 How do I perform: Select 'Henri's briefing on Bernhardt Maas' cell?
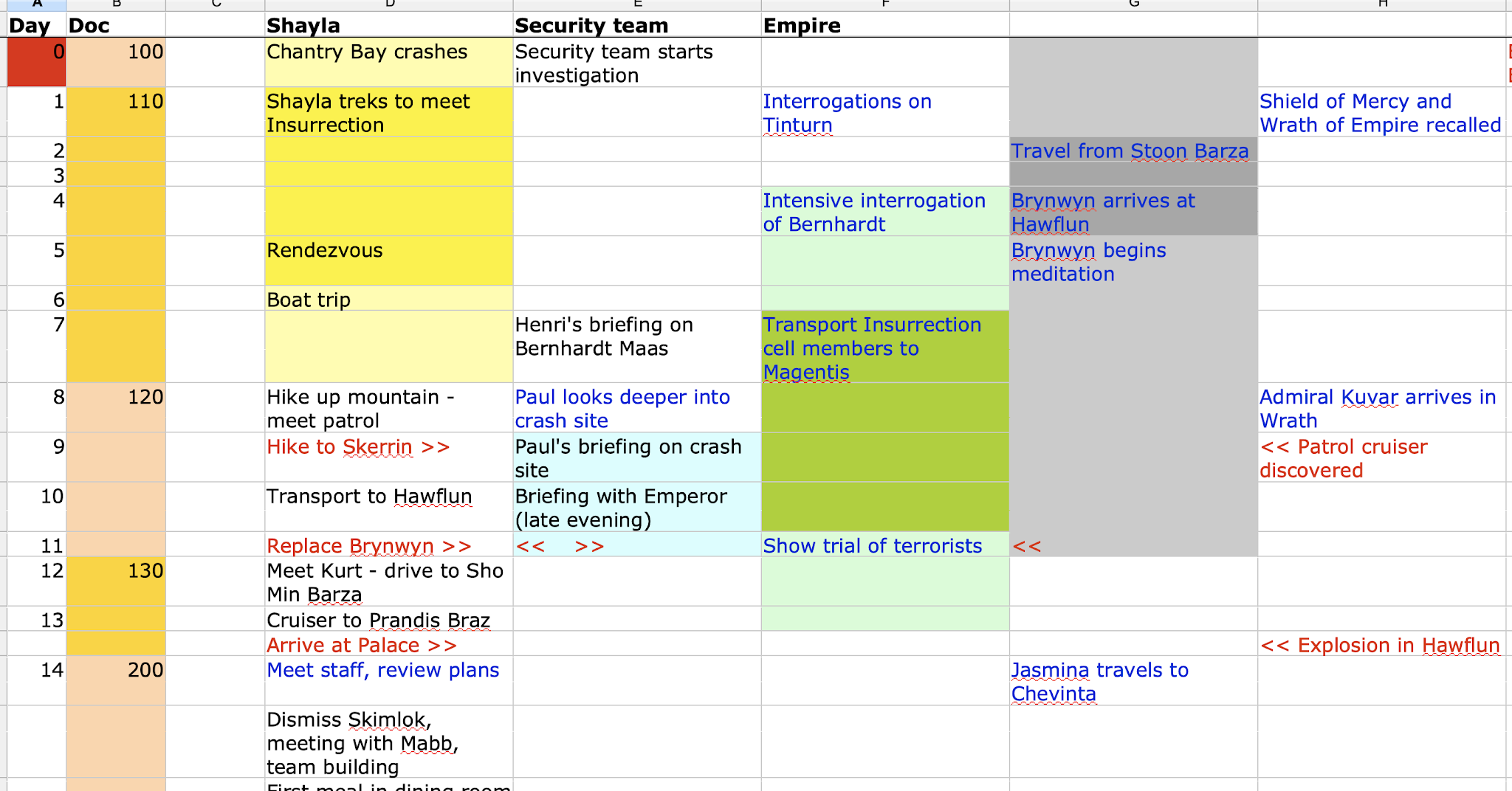[637, 346]
